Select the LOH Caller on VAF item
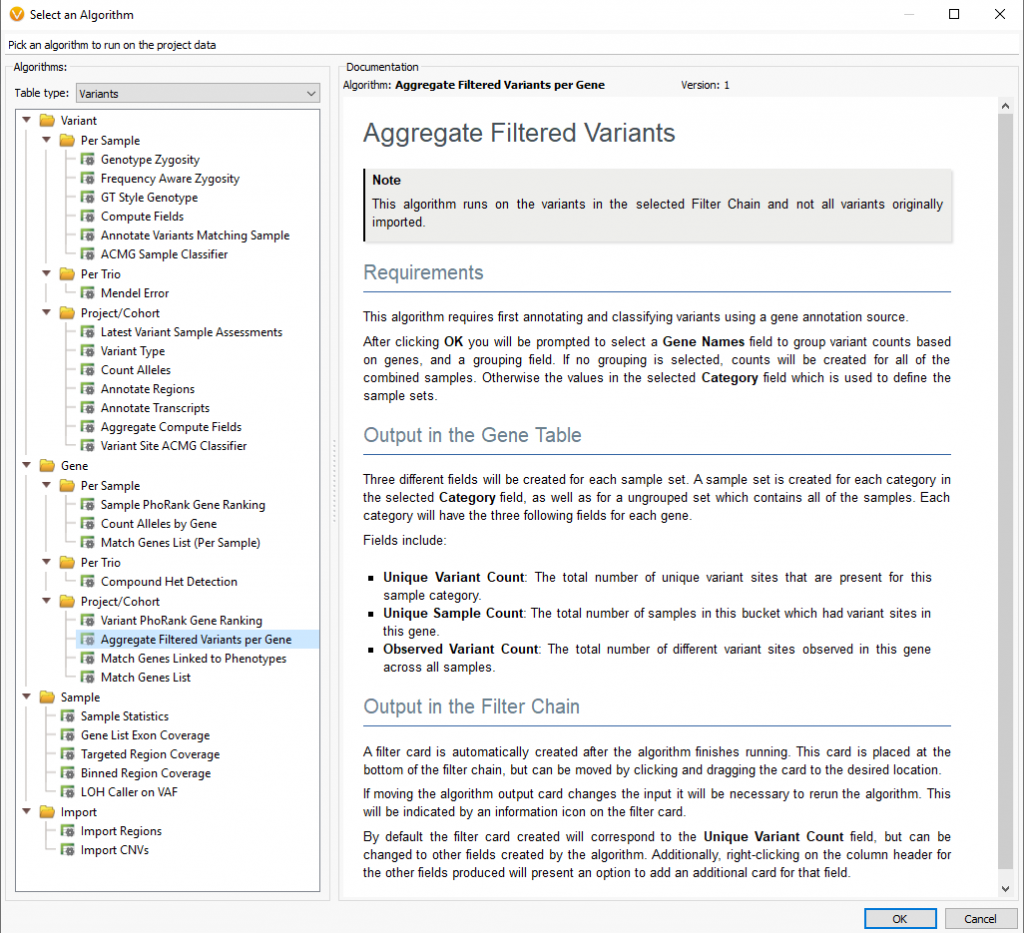 [129, 792]
